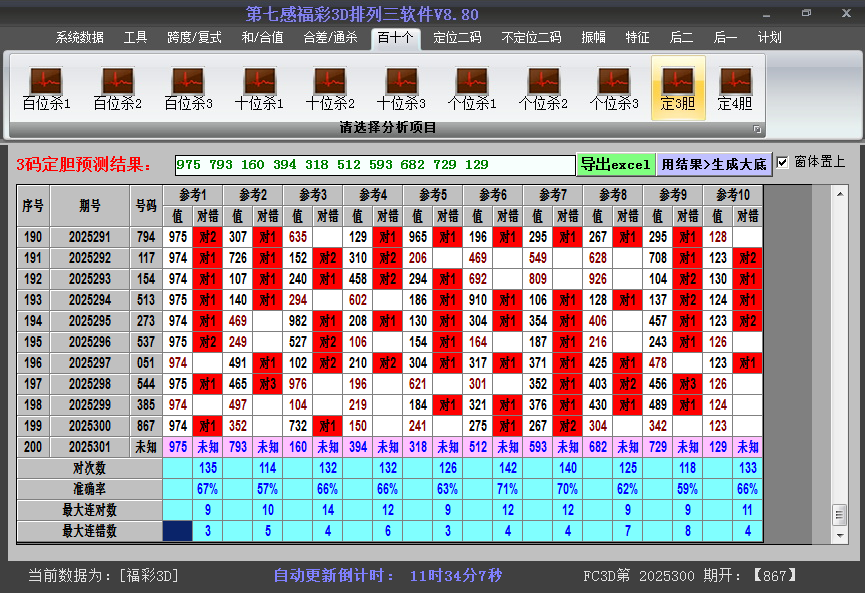This screenshot has height=593, width=865.
Task: Select the 个位杀2 analysis icon
Action: click(x=543, y=88)
